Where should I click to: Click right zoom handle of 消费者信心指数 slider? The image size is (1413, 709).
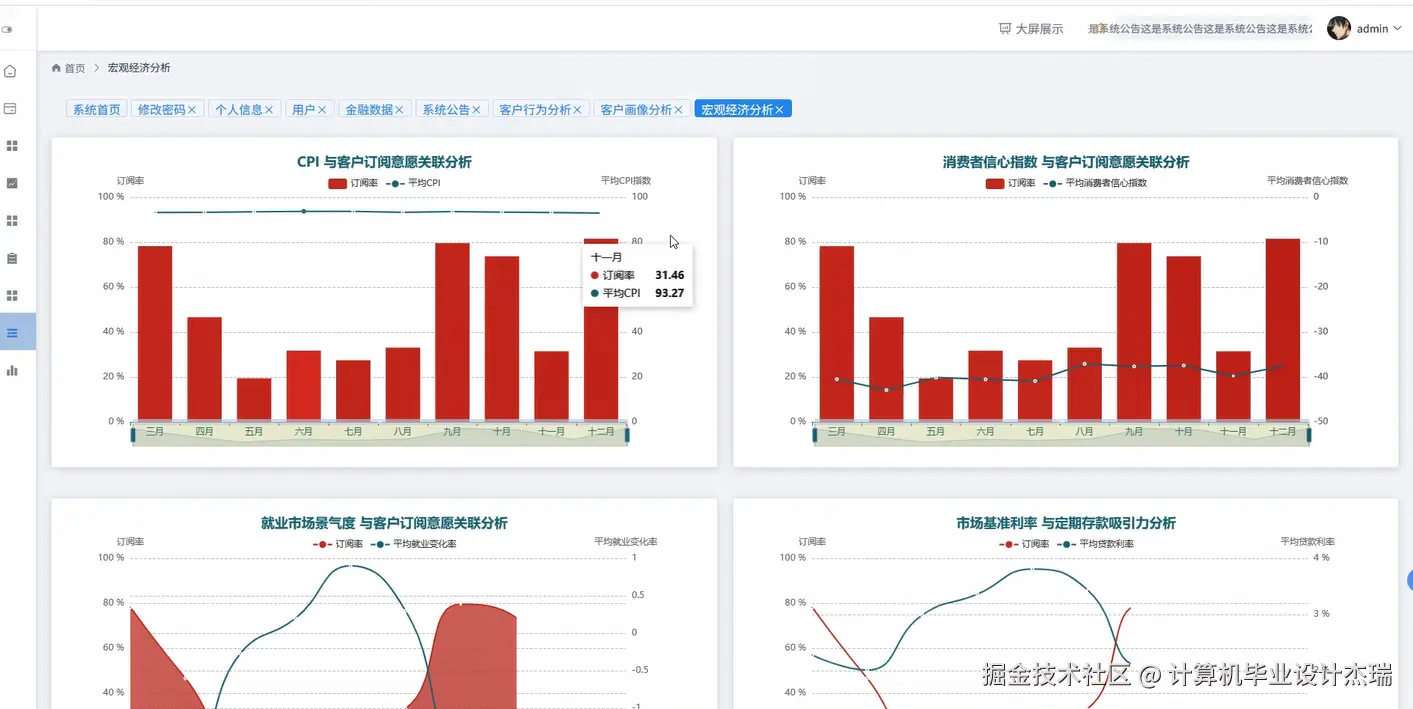(x=1309, y=433)
